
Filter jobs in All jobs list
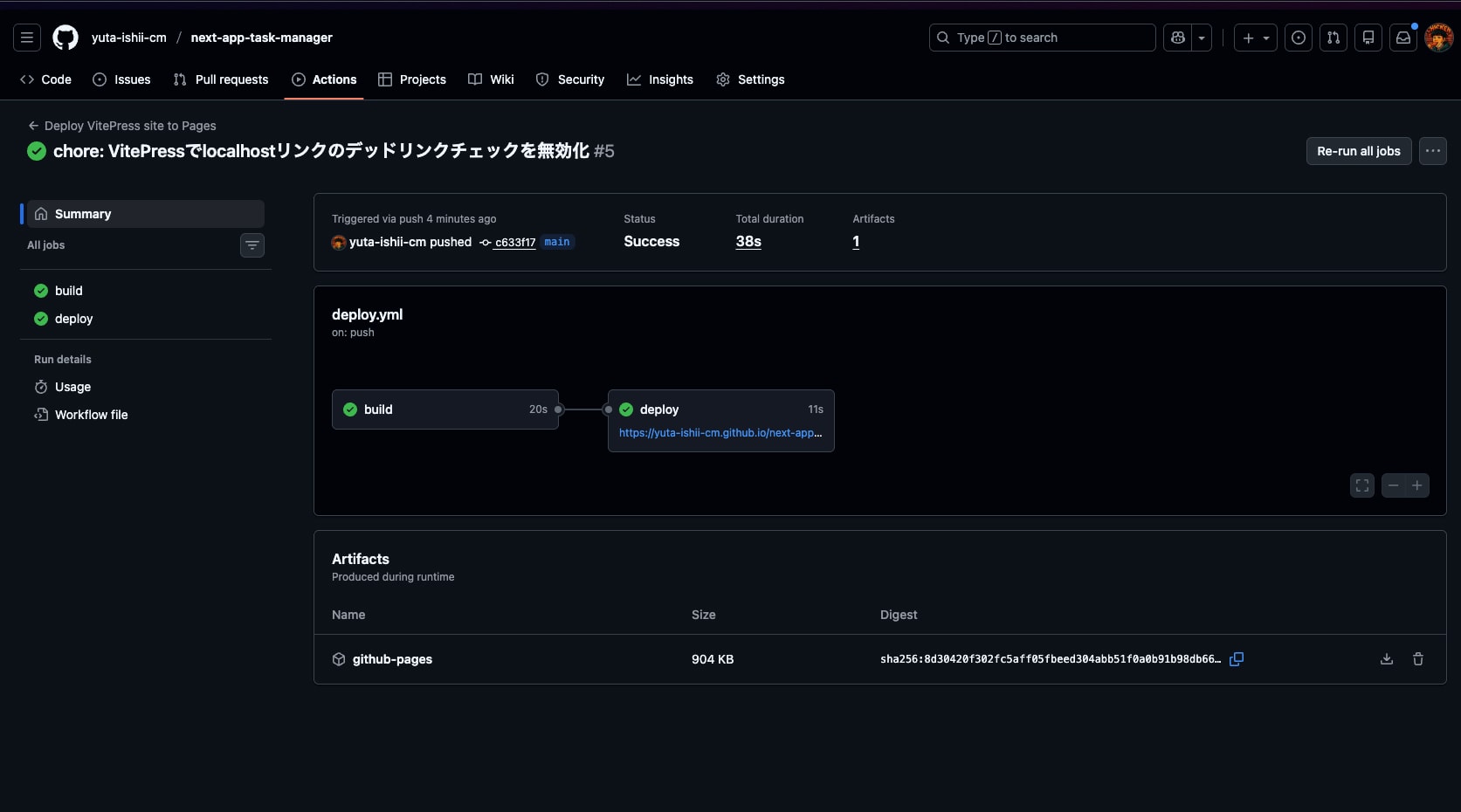252,245
